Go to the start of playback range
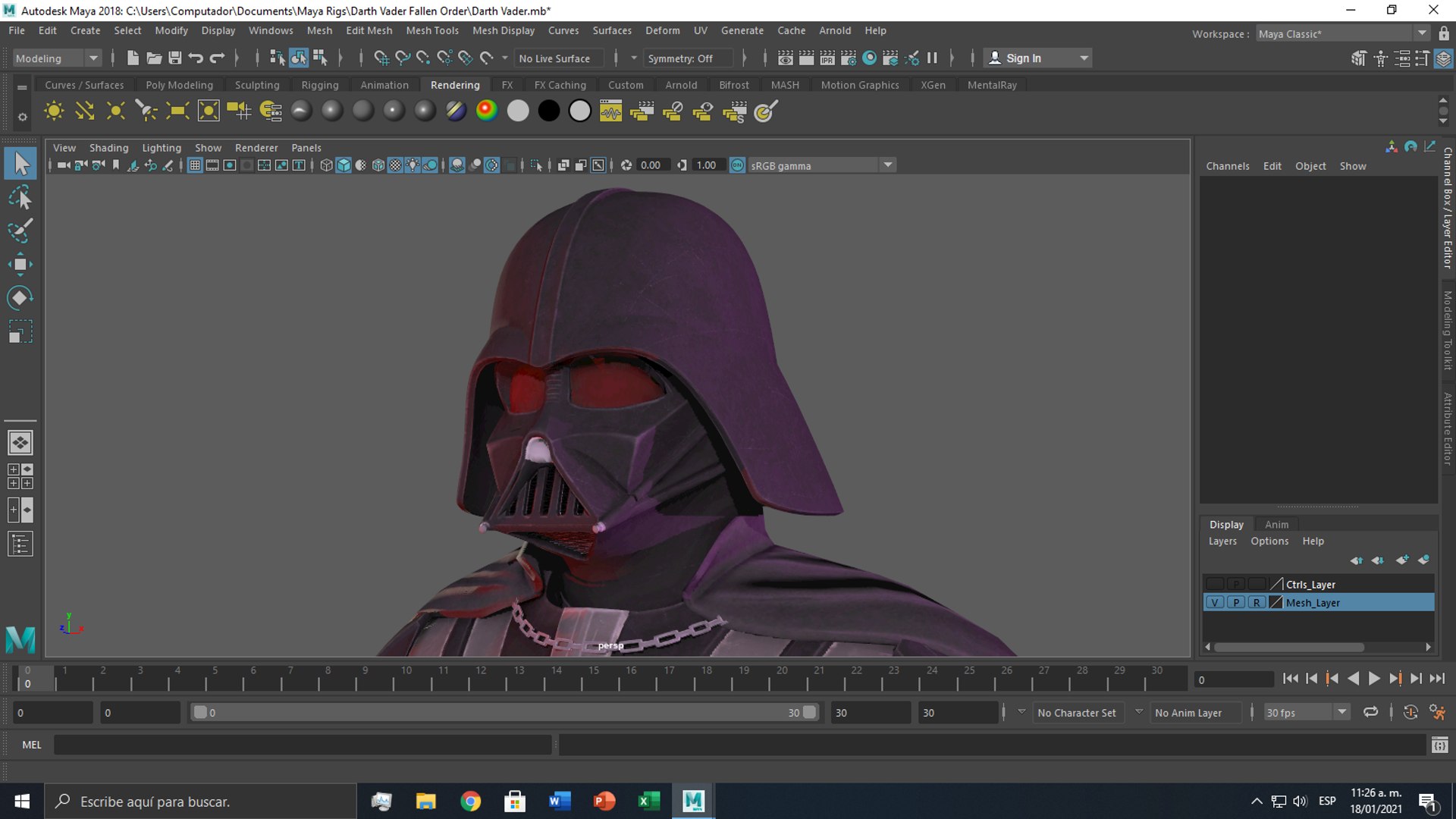This screenshot has height=819, width=1456. tap(1290, 679)
